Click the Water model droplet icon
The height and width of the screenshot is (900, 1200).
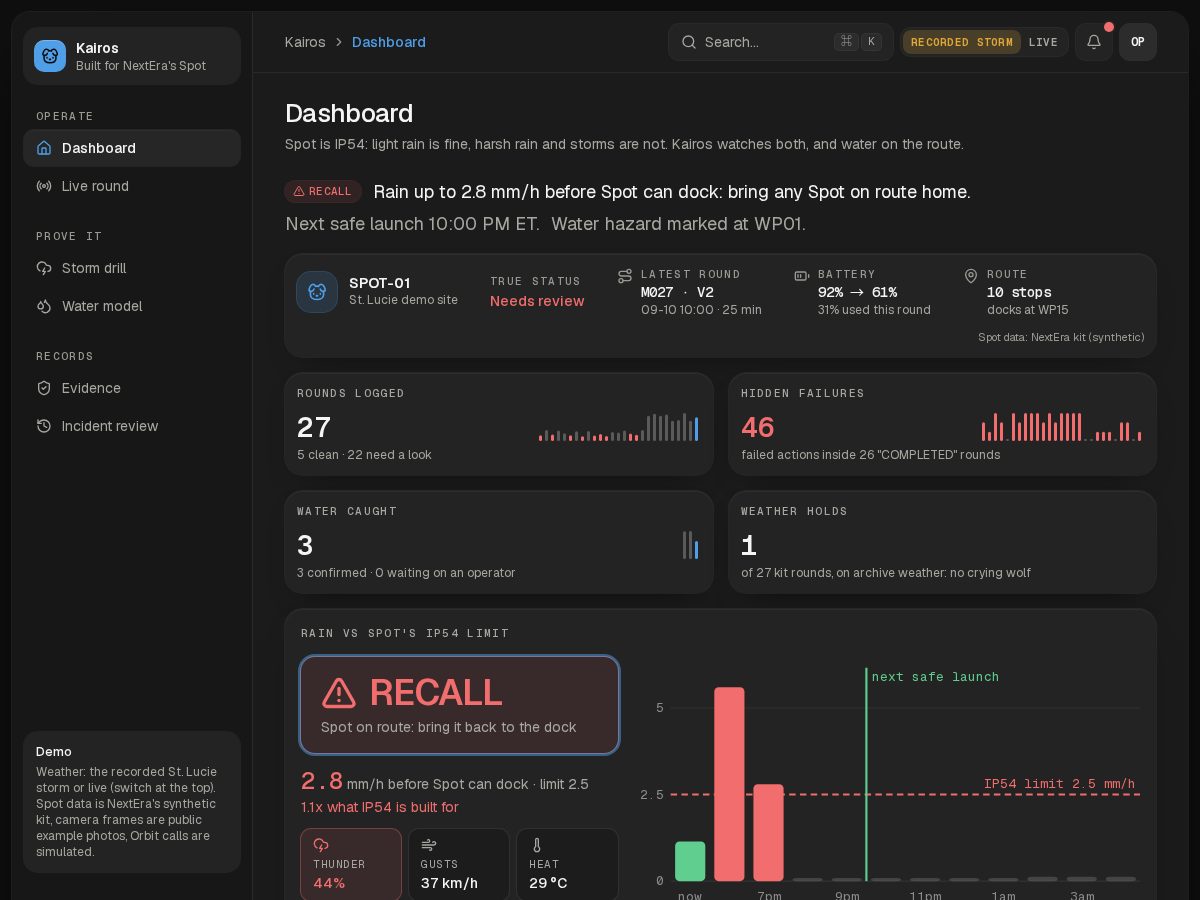point(44,306)
